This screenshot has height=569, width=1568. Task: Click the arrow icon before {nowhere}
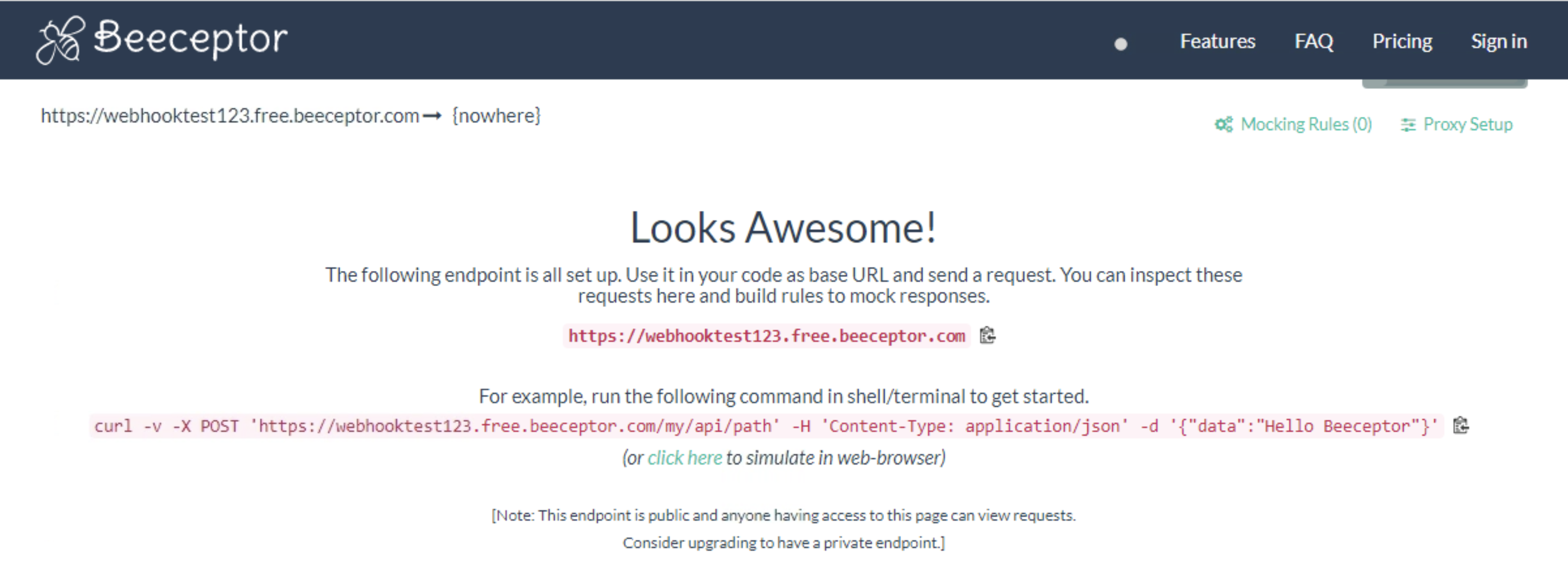432,116
